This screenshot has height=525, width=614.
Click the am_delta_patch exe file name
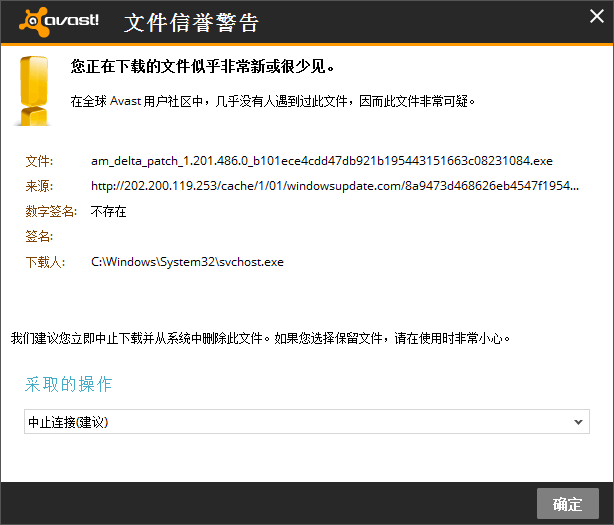coord(321,161)
